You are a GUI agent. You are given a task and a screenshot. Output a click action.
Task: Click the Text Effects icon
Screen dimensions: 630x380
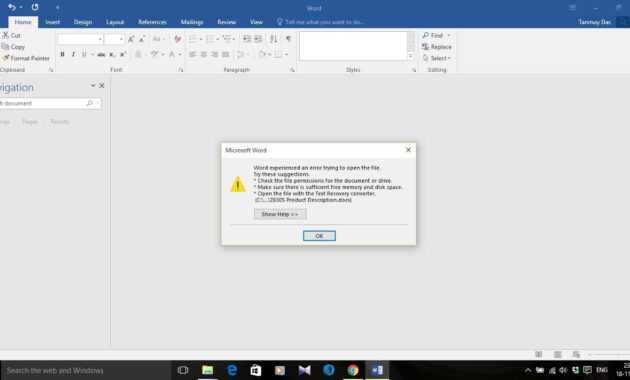coord(139,54)
